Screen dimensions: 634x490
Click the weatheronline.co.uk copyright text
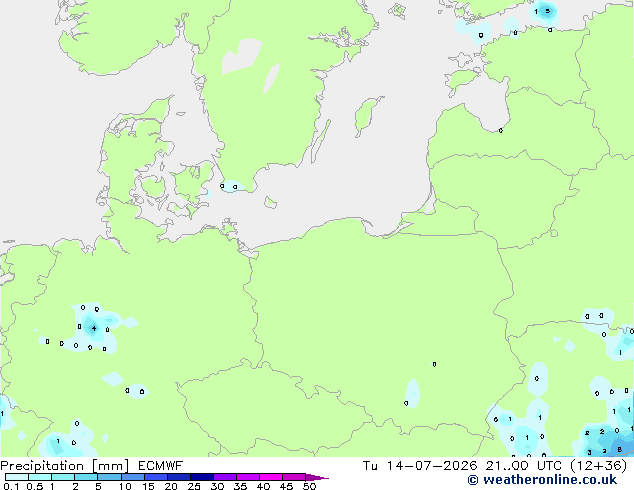[x=542, y=480]
